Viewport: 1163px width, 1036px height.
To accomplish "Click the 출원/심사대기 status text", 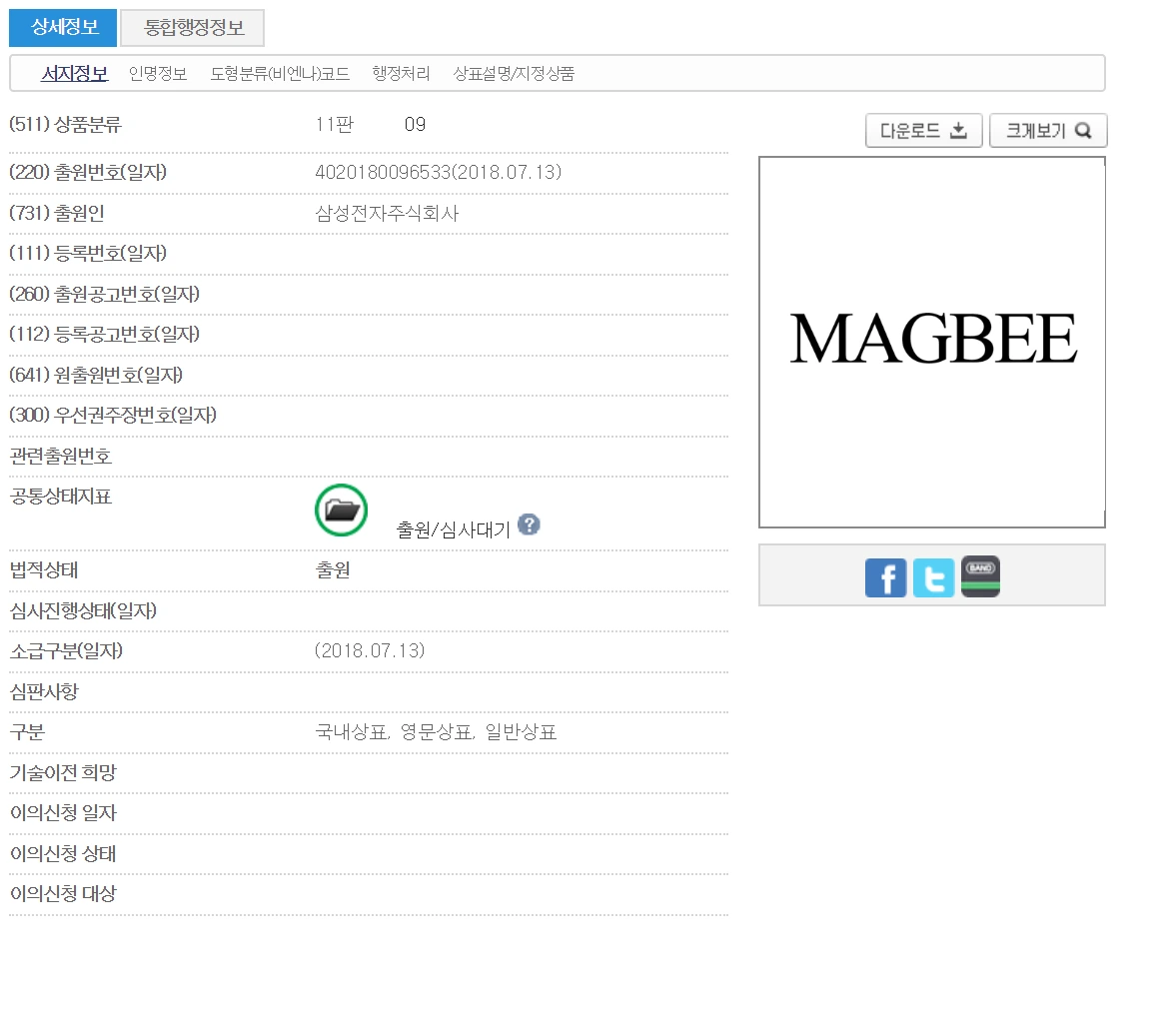I will click(x=454, y=529).
